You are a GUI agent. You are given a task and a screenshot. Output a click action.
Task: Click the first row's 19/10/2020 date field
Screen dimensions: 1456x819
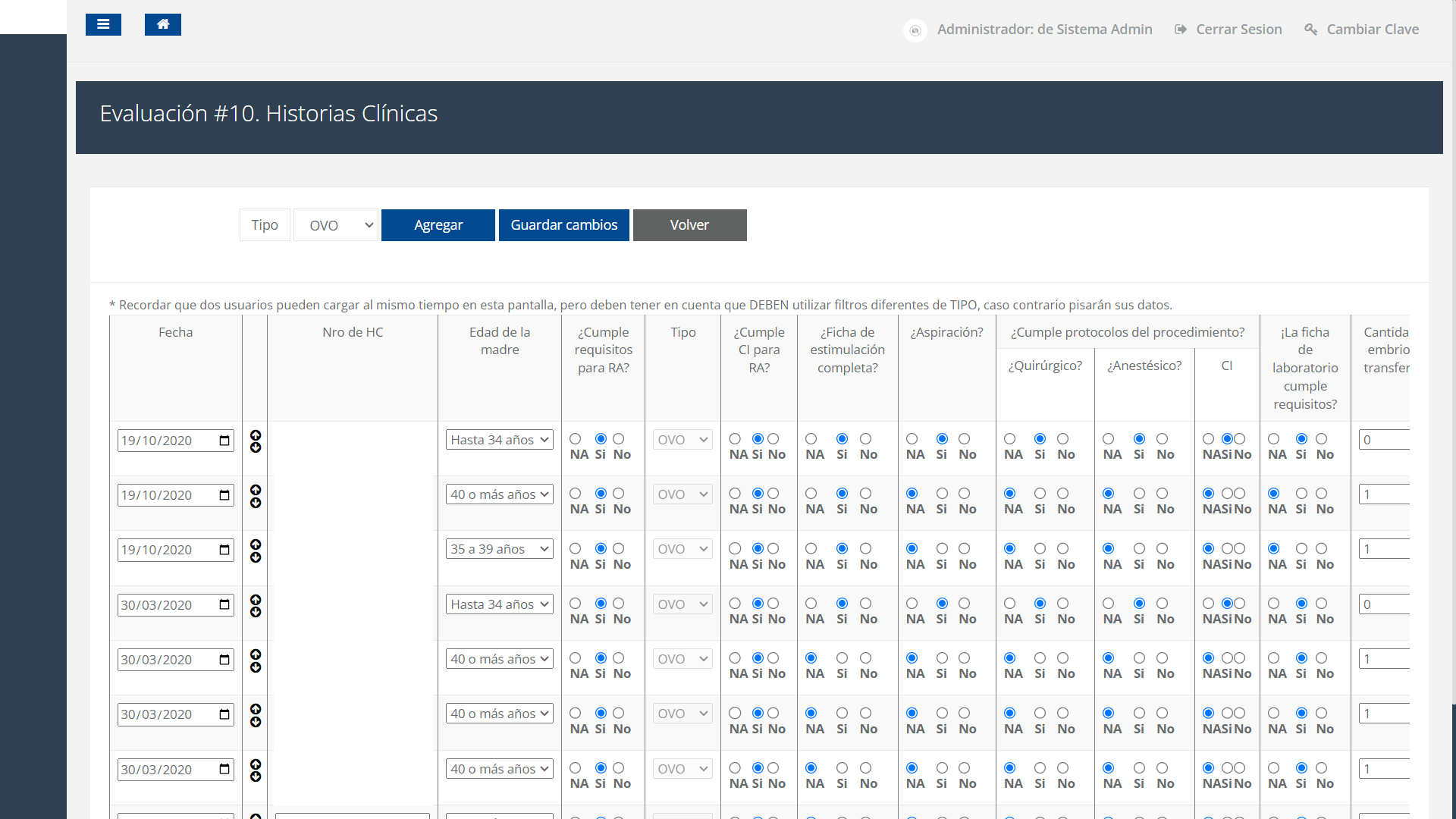pyautogui.click(x=176, y=441)
